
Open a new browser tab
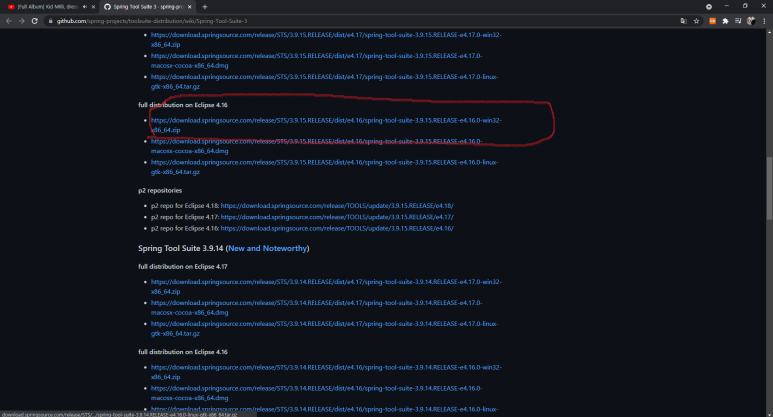coord(205,7)
